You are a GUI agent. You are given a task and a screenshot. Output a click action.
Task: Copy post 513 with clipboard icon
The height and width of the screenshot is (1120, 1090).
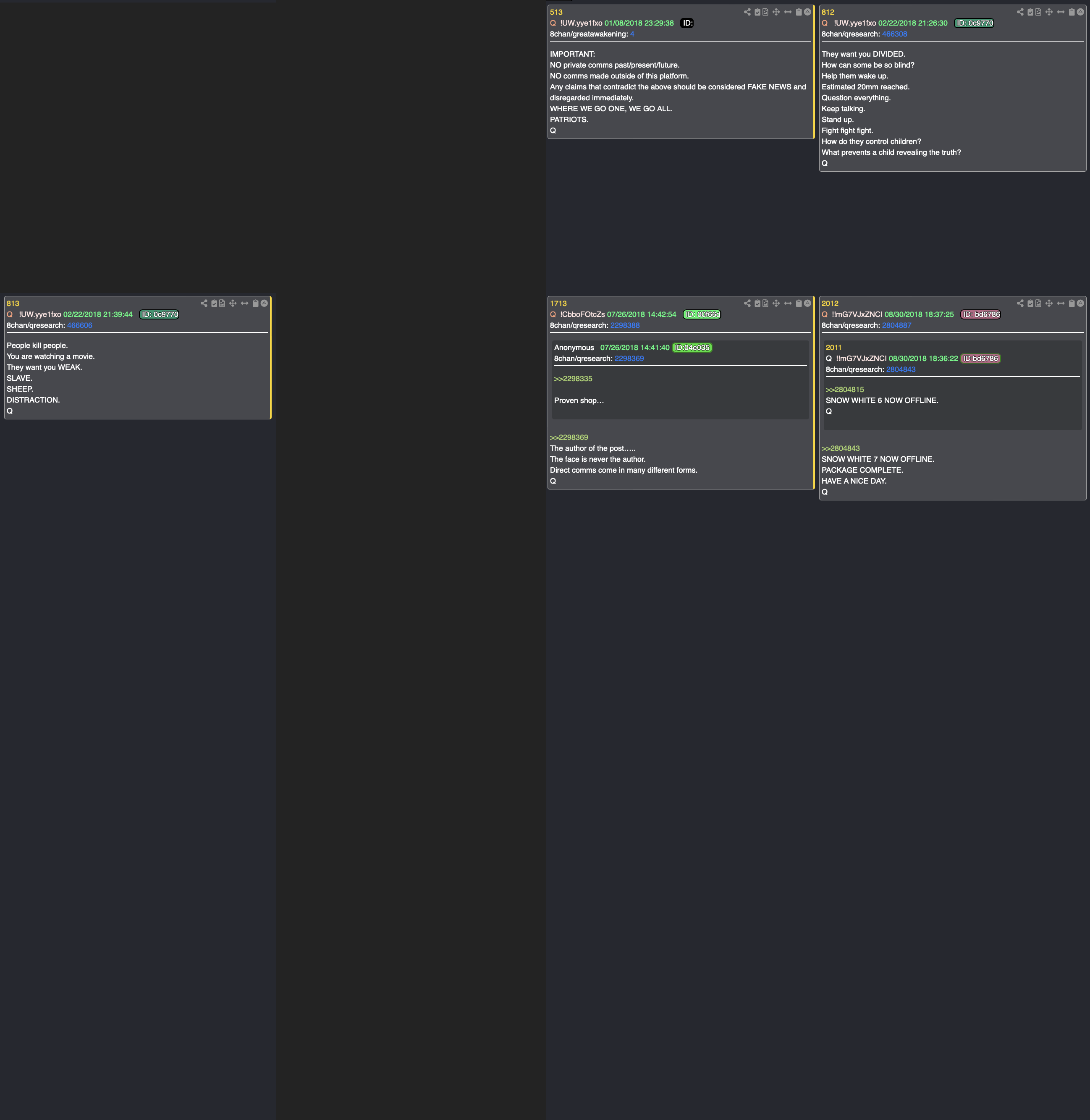point(799,12)
